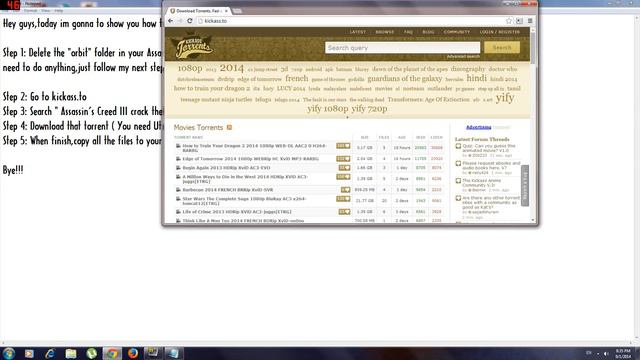Open Star Wars The Complete Saga torrent
The image size is (640, 360).
point(244,201)
